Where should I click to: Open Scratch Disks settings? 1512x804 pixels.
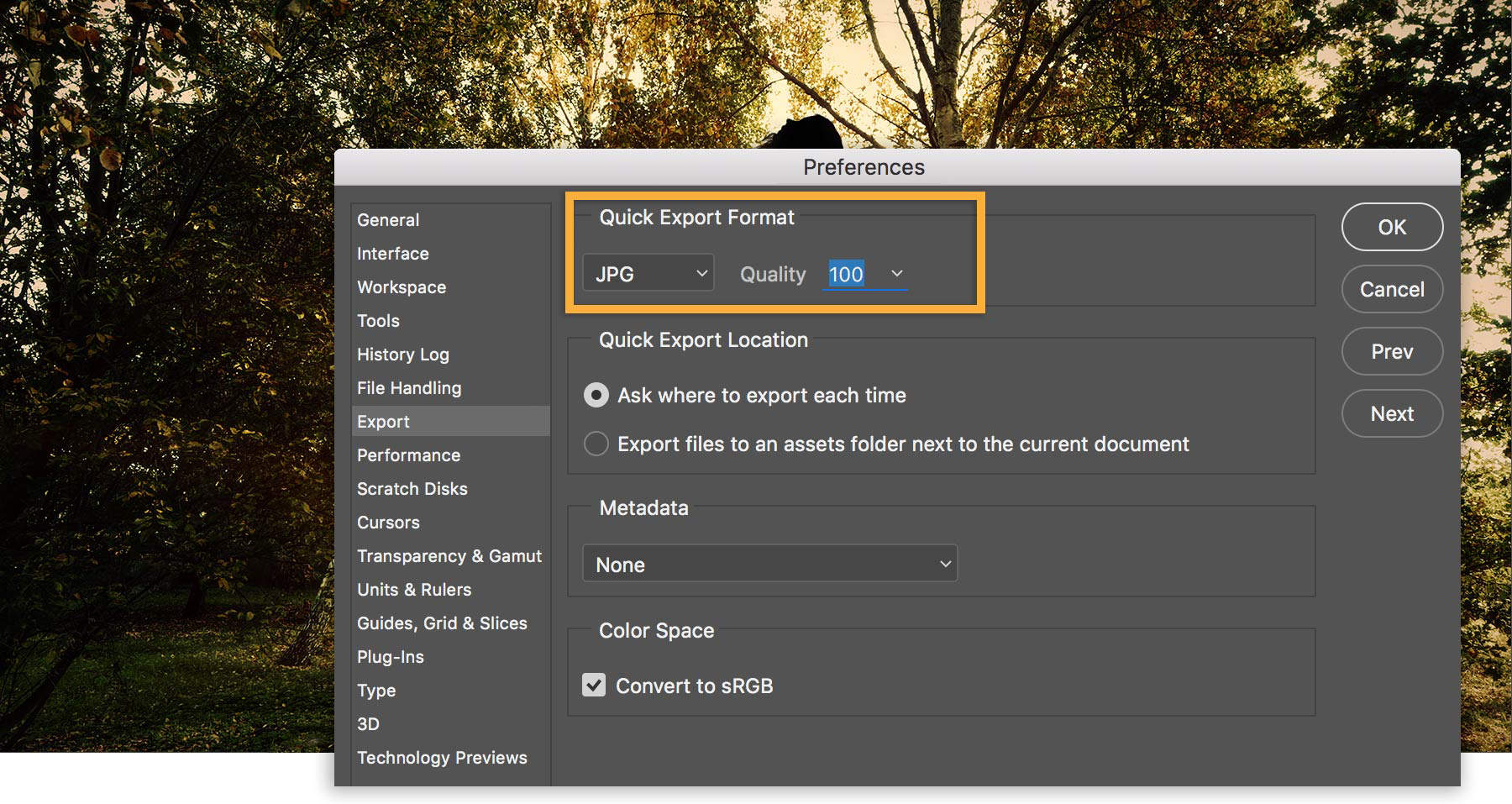point(412,488)
